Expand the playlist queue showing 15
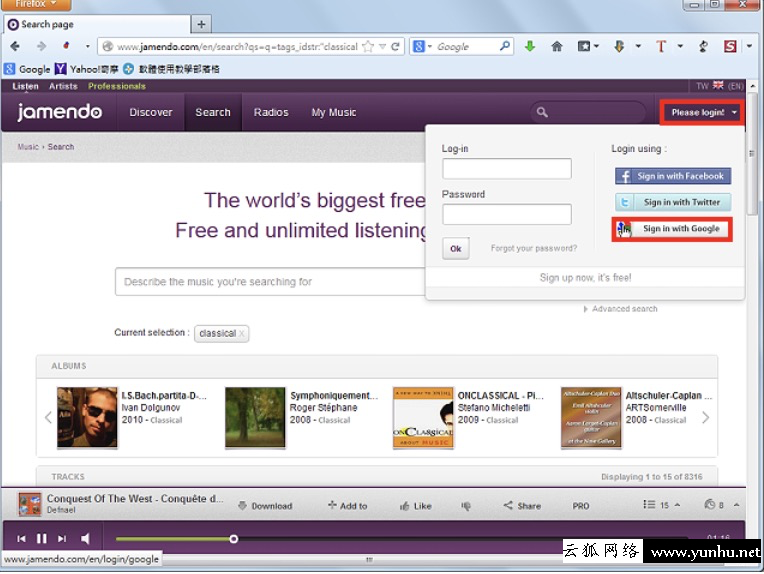Viewport: 764px width, 574px height. click(x=661, y=505)
